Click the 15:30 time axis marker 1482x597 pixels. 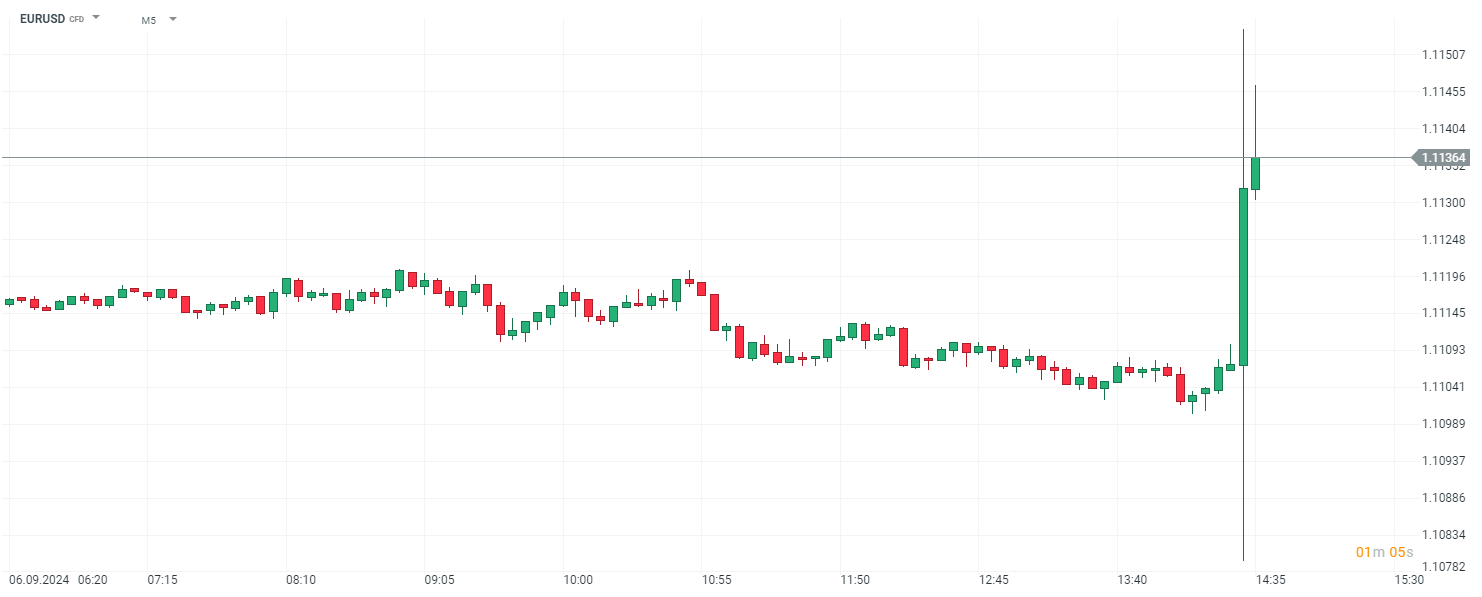1409,580
